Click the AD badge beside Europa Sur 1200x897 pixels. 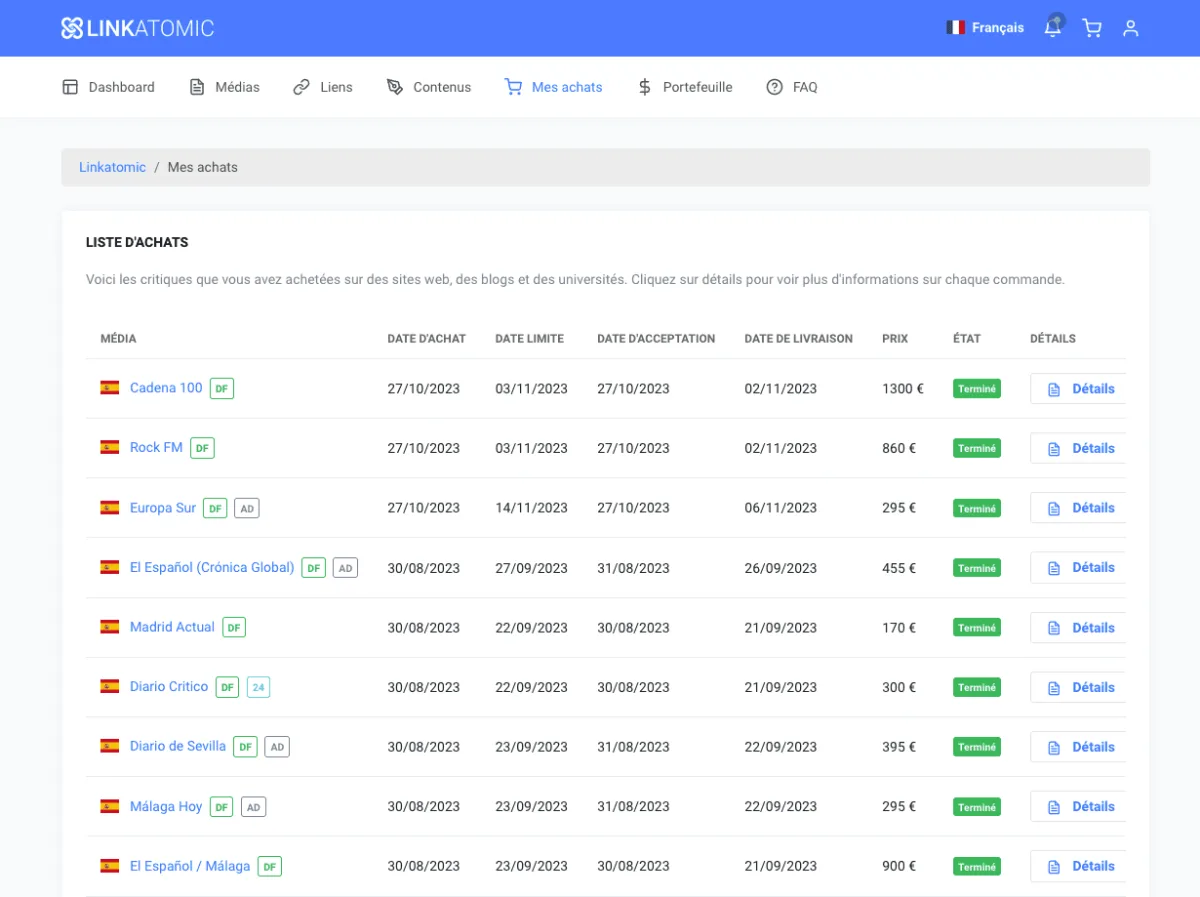click(247, 509)
